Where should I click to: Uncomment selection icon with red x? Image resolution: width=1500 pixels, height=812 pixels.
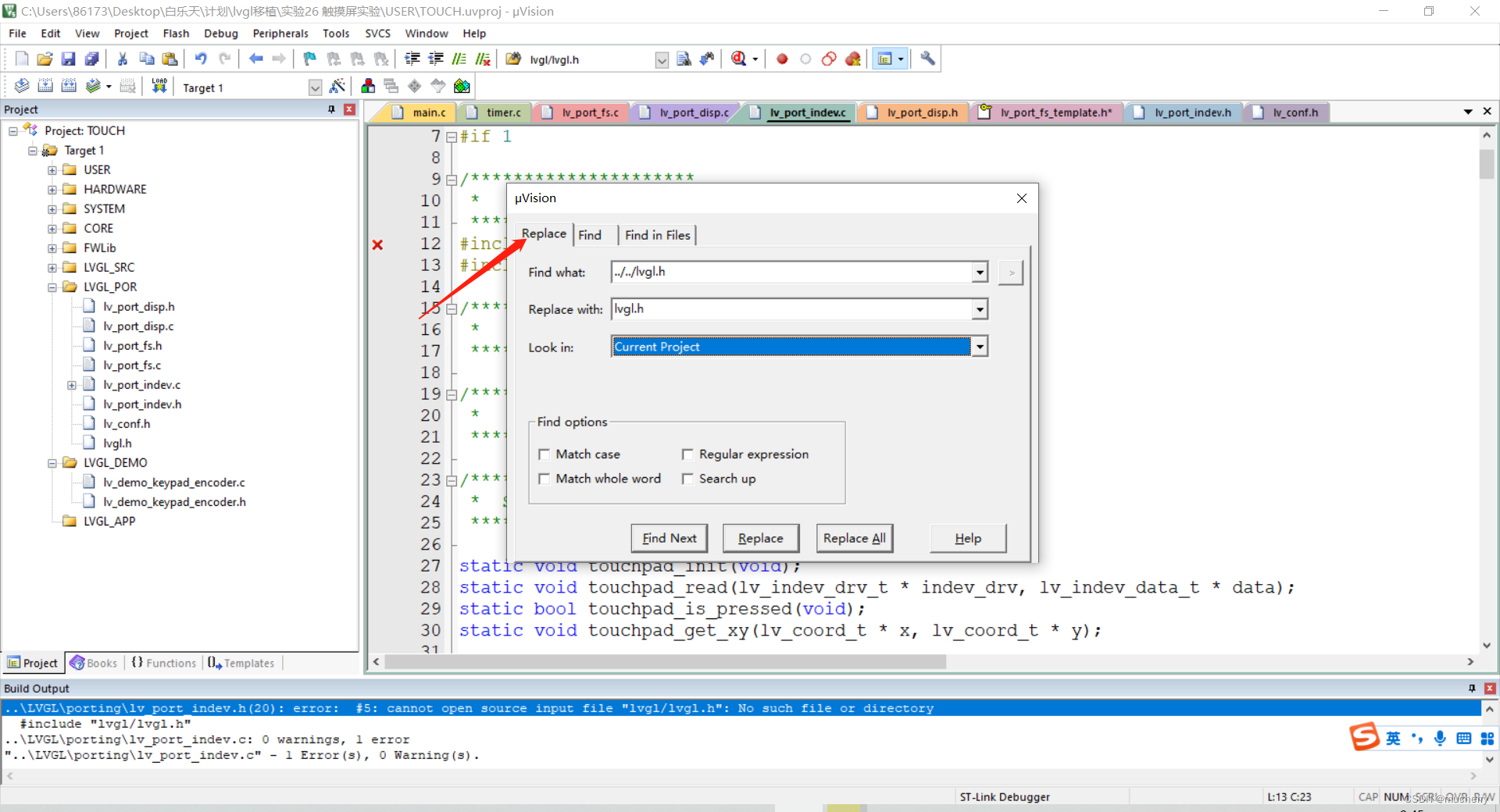click(x=483, y=59)
